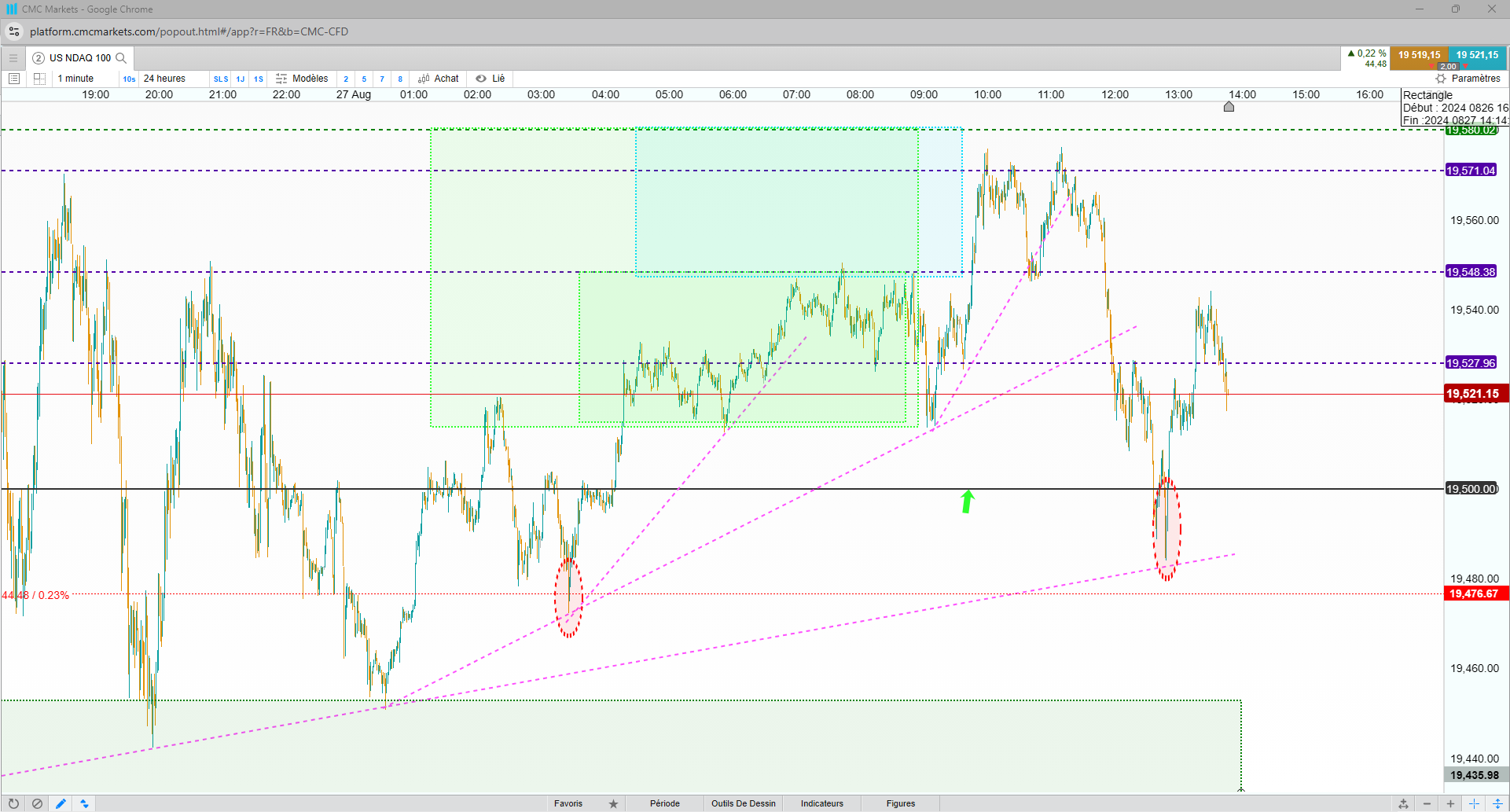Expand the Modèles templates menu
Screen dimensions: 1510x812
pyautogui.click(x=302, y=79)
